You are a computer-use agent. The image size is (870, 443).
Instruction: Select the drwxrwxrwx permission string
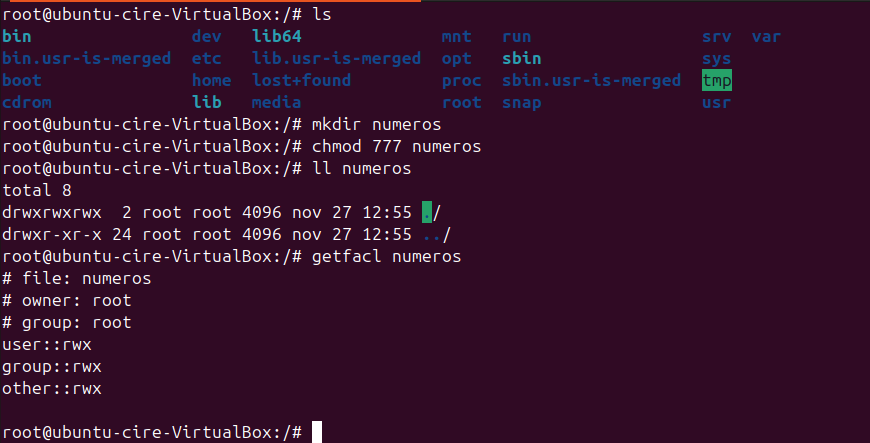(52, 212)
